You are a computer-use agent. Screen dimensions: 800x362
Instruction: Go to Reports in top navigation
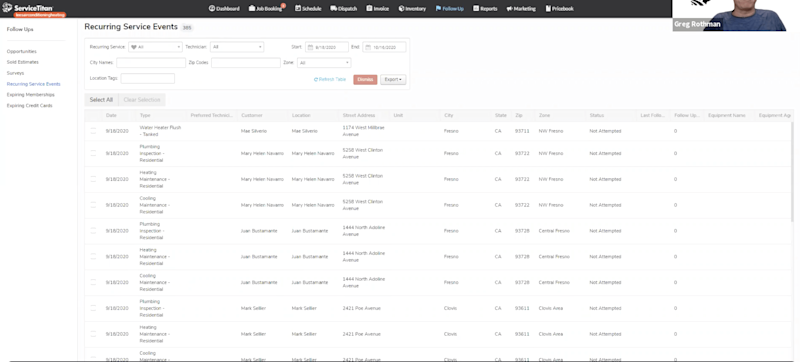pos(485,8)
